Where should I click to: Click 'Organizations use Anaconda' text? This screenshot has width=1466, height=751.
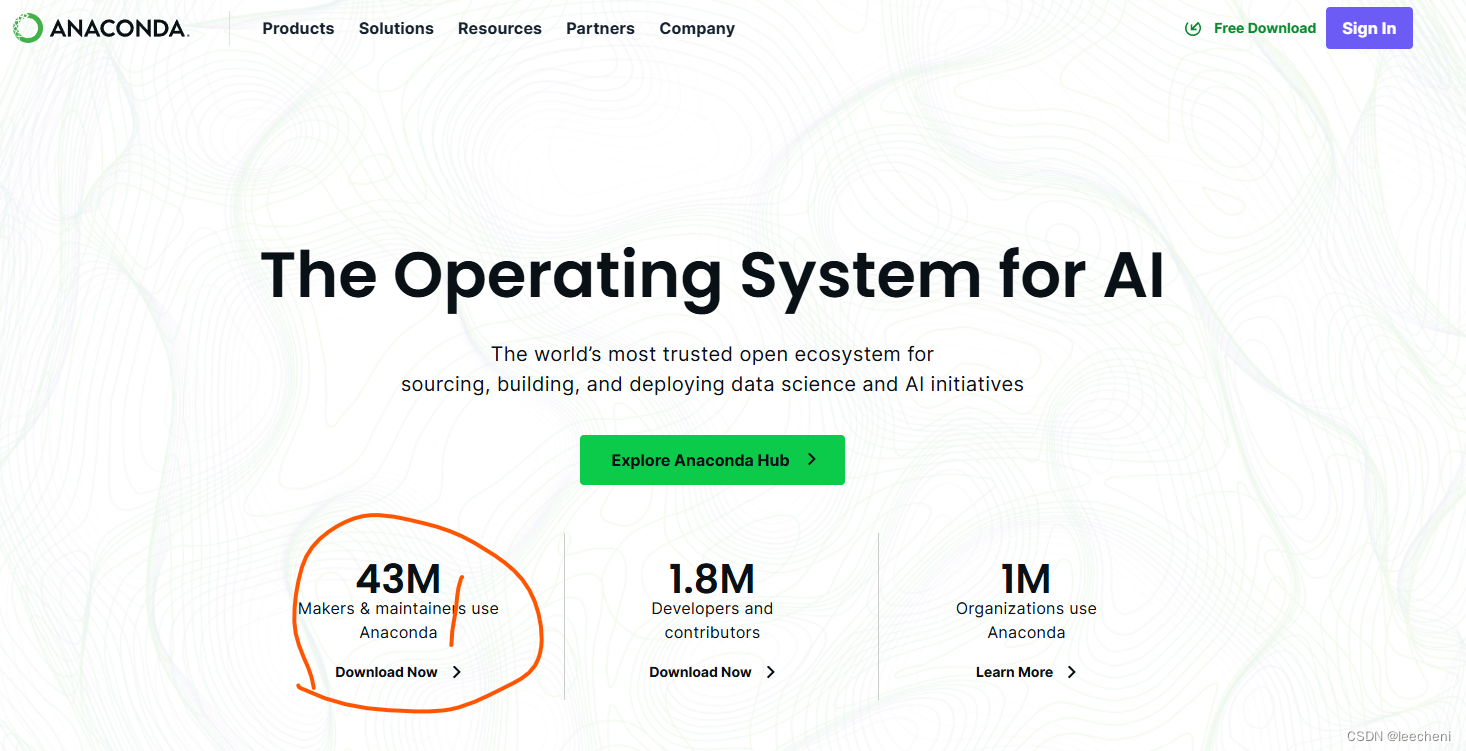(x=1026, y=620)
